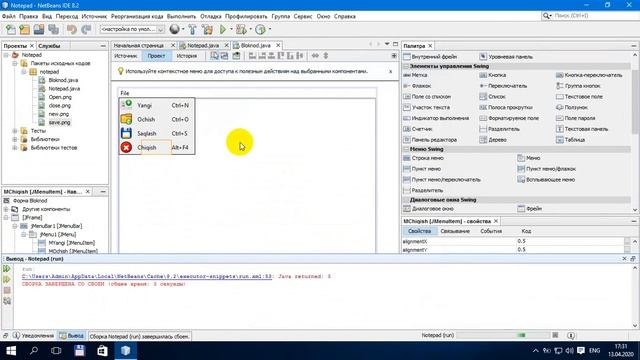Click the Undo arrow in toolbar
The height and width of the screenshot is (360, 640).
(x=72, y=29)
